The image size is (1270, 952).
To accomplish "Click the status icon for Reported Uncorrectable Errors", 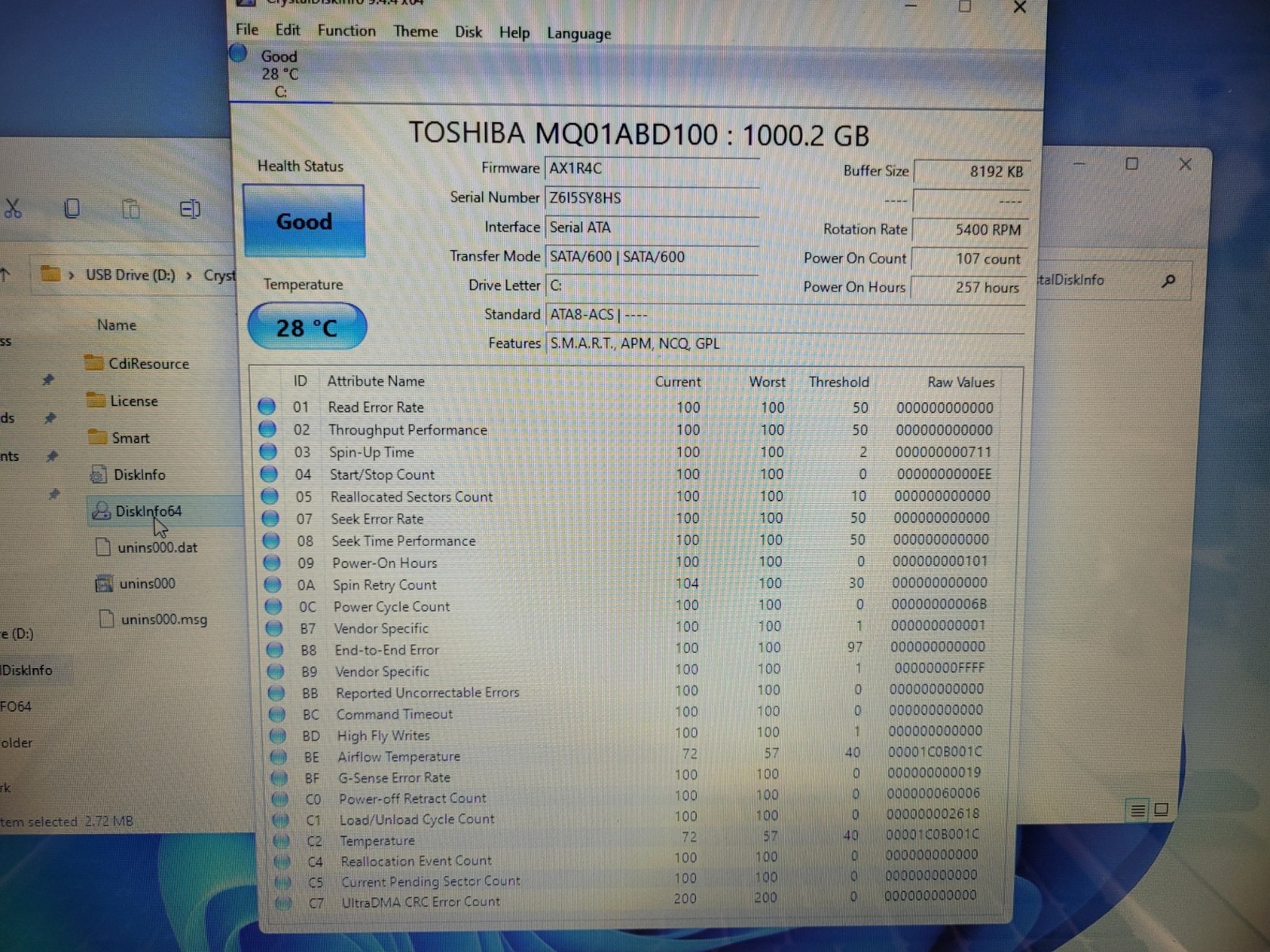I will point(277,693).
